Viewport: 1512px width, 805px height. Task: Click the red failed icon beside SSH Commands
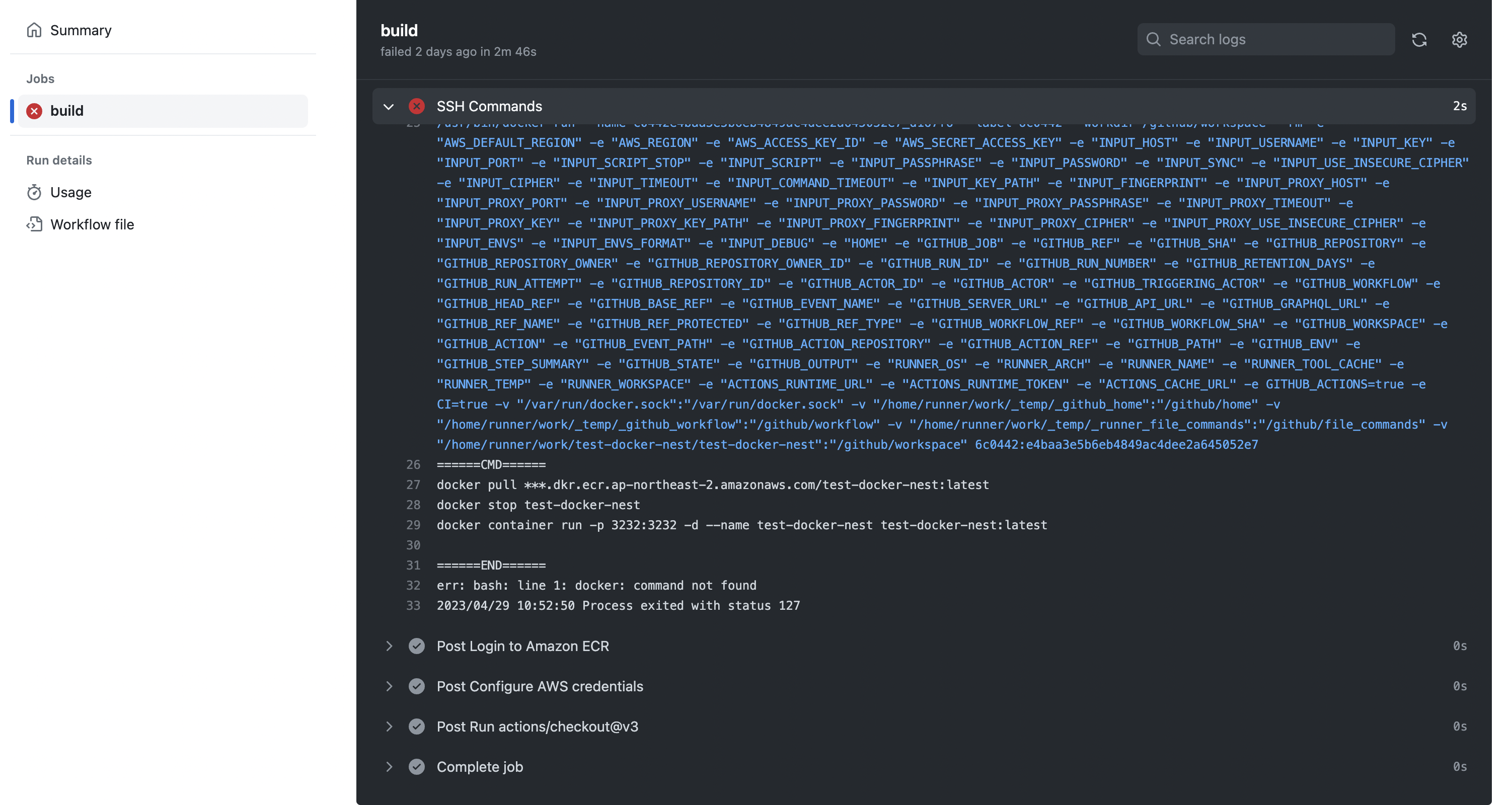[x=416, y=106]
